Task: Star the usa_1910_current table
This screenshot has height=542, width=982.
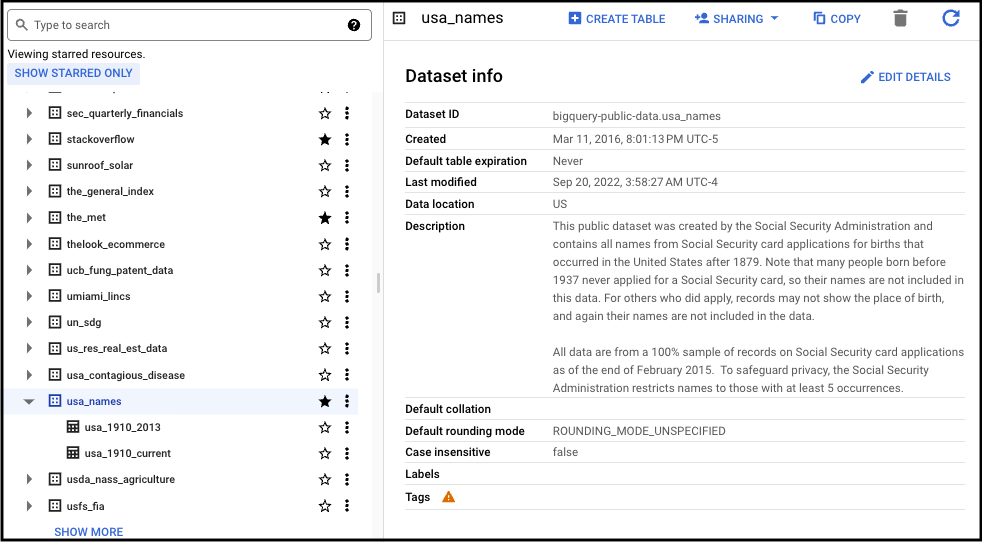Action: coord(324,453)
